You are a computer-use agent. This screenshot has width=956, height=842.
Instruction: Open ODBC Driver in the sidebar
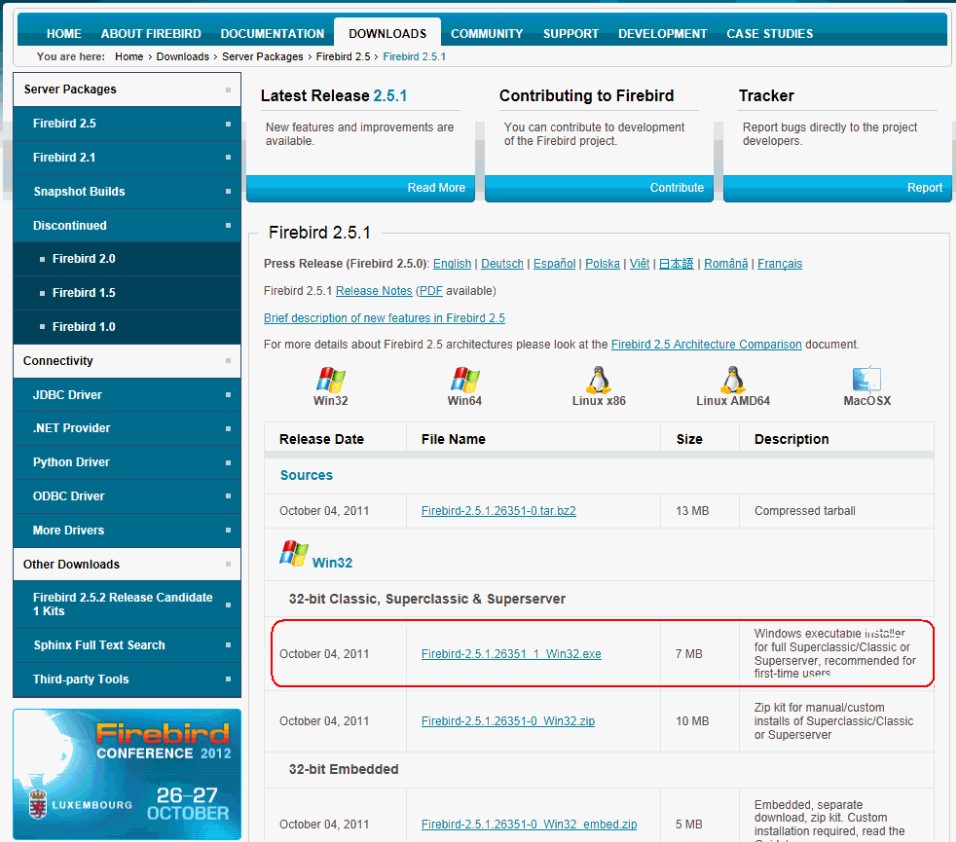coord(127,496)
